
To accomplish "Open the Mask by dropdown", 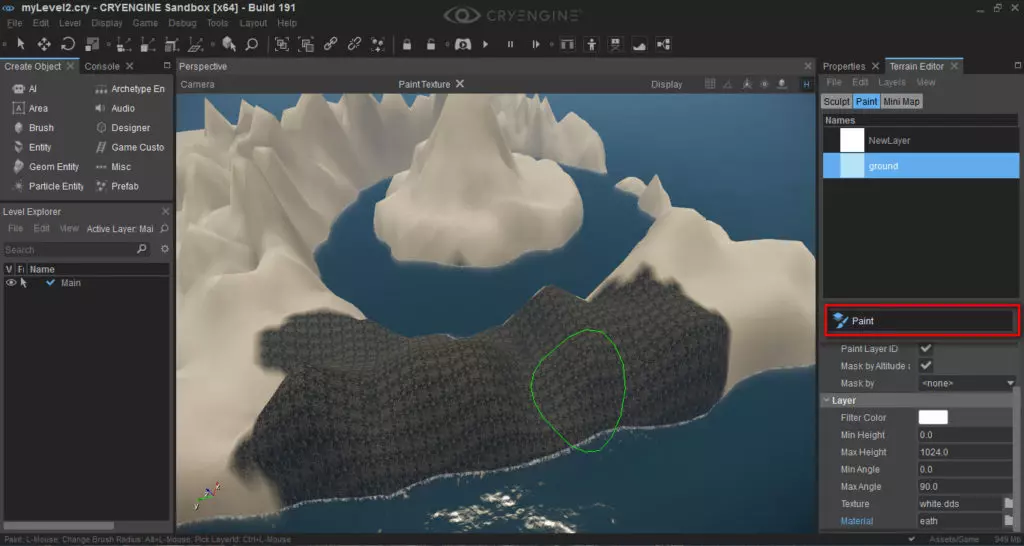I will click(966, 383).
